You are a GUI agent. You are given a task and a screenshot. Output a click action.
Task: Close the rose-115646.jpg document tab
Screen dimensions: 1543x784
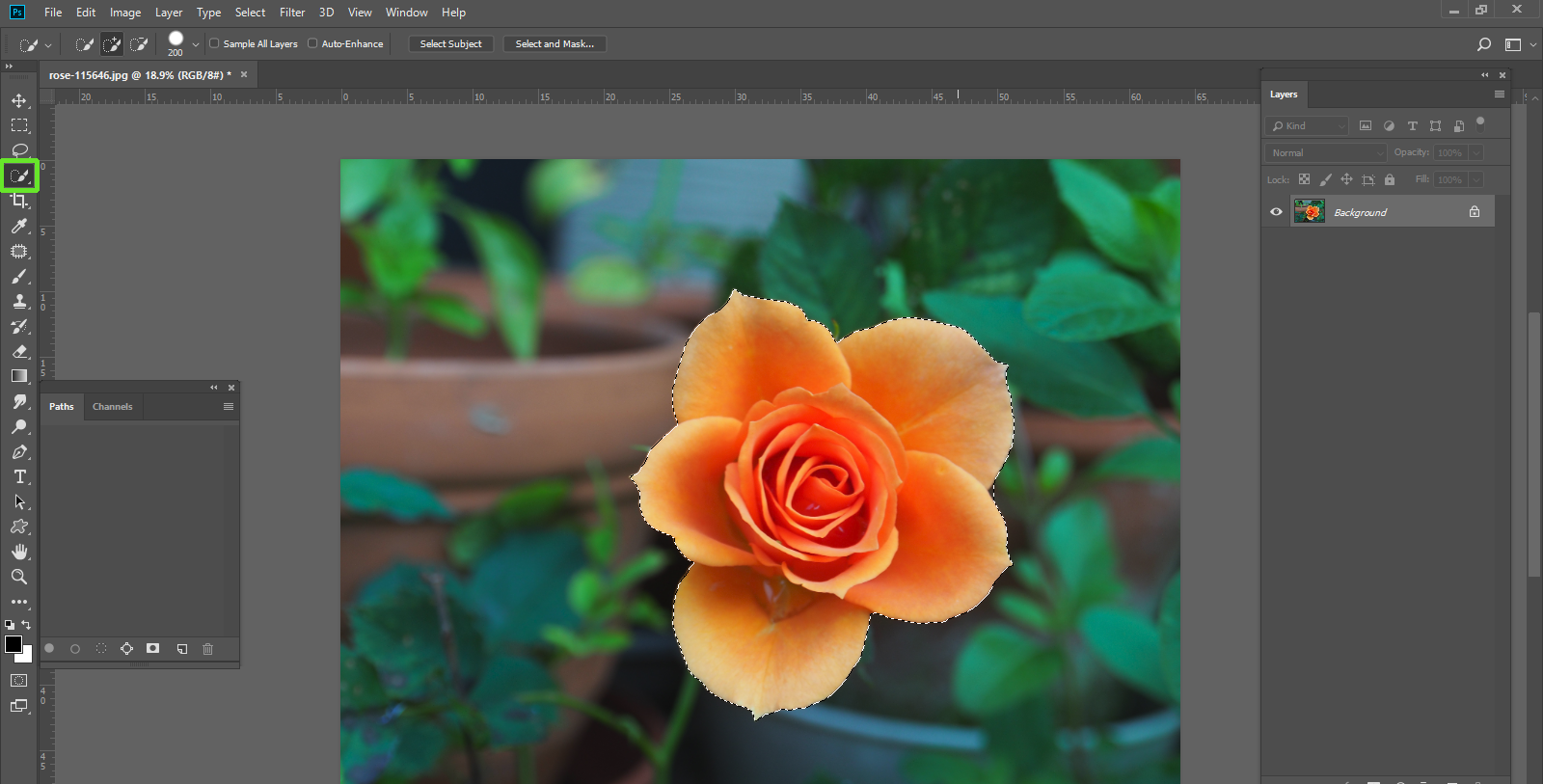tap(244, 74)
